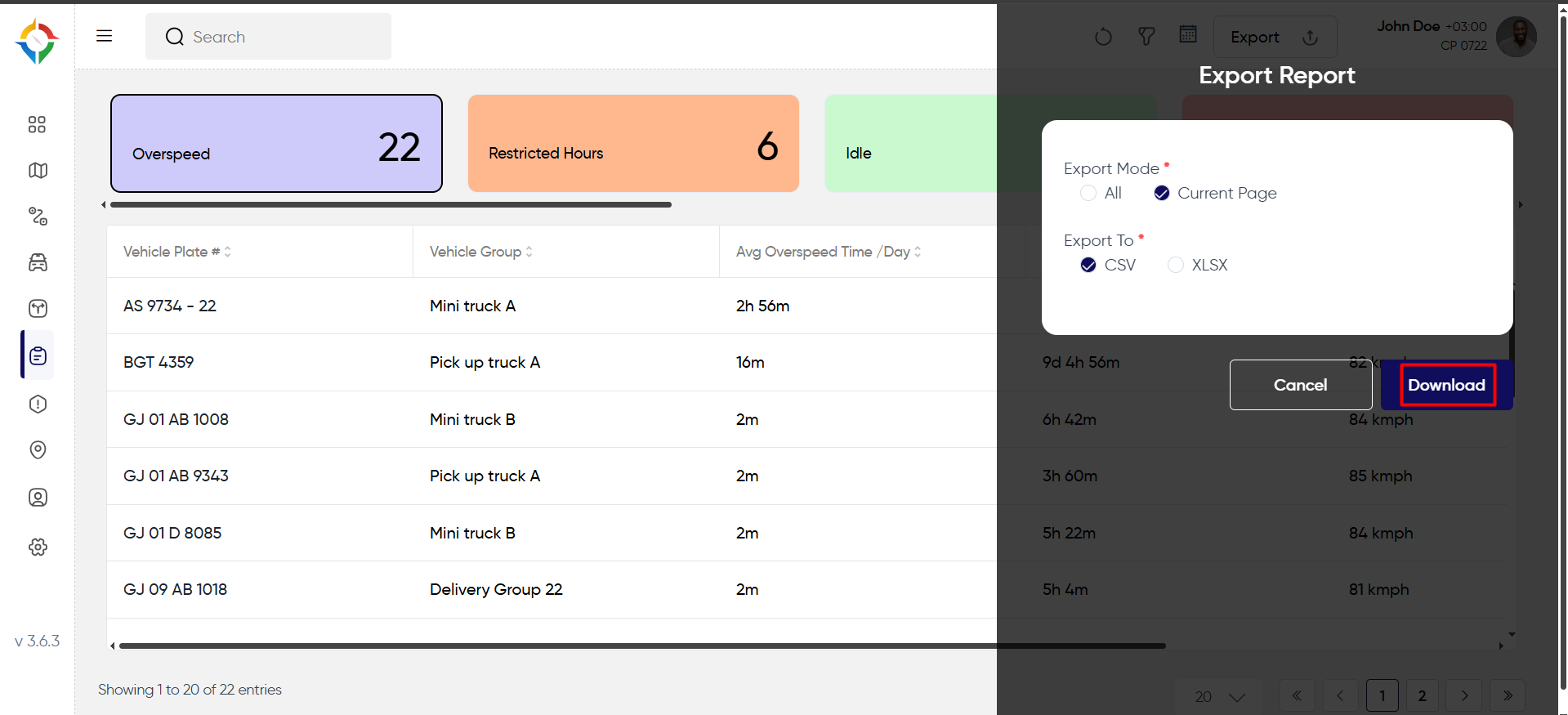Click the 16m overspeed time cell
1568x715 pixels.
tap(750, 362)
